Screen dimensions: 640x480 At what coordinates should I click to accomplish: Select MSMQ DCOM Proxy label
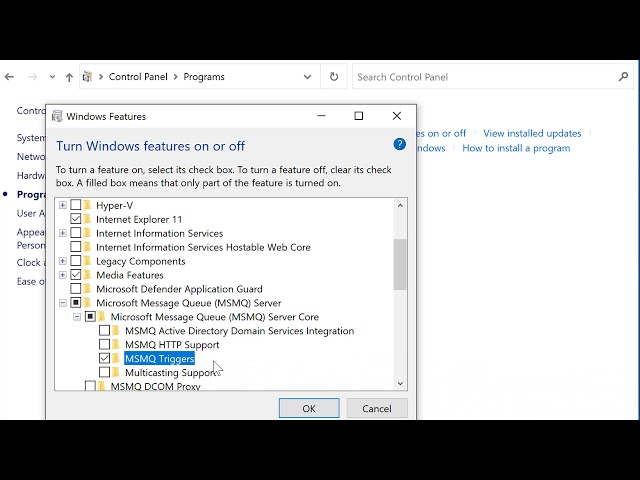tap(156, 386)
